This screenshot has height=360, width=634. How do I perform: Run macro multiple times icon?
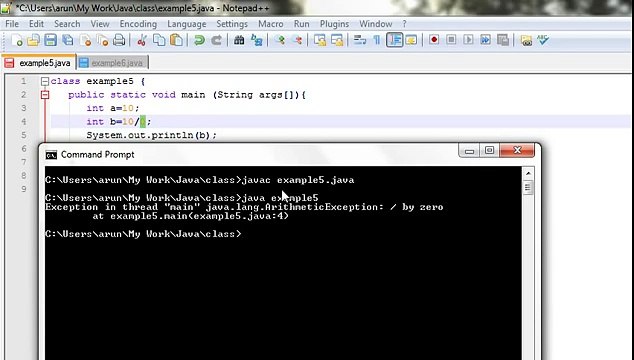click(x=485, y=40)
